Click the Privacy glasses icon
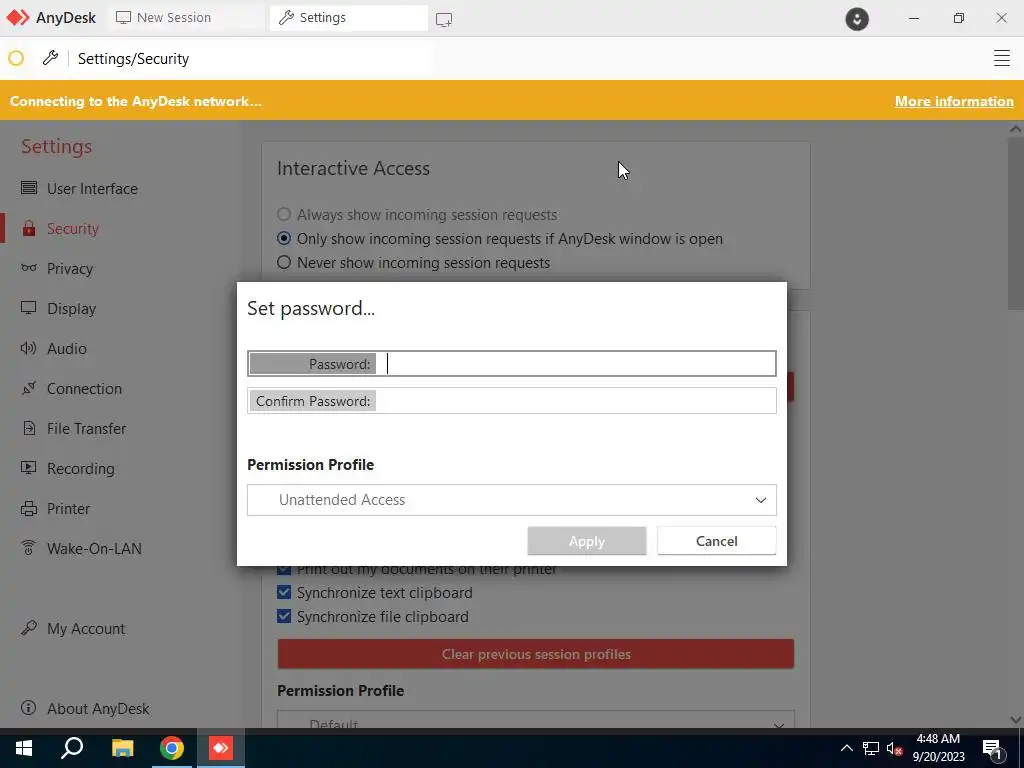The height and width of the screenshot is (768, 1024). pos(29,268)
